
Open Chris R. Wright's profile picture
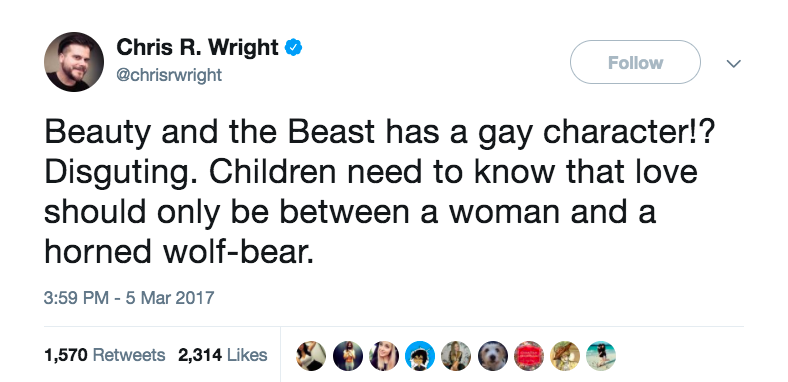coord(74,62)
